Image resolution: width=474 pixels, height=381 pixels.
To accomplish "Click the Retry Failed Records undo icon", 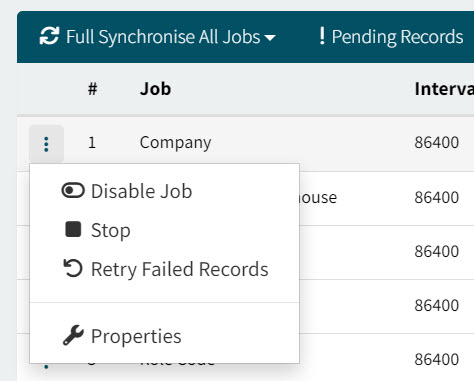I will [x=73, y=268].
